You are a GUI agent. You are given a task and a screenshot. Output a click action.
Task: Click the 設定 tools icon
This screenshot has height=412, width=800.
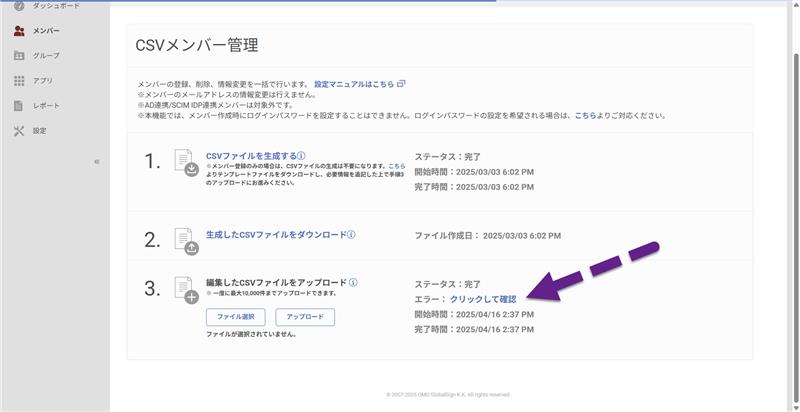[x=19, y=131]
